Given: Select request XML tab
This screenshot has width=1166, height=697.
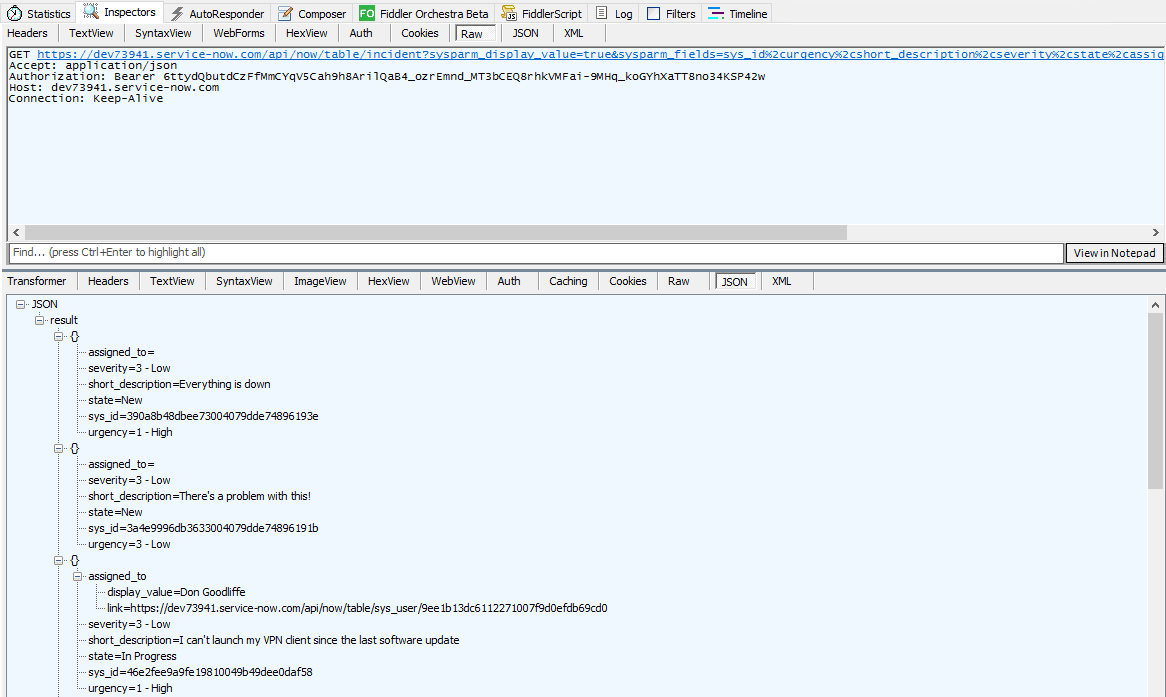Looking at the screenshot, I should [573, 33].
